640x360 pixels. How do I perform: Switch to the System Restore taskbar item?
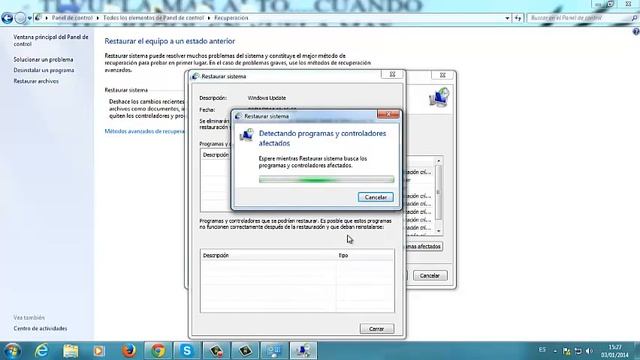(x=303, y=351)
